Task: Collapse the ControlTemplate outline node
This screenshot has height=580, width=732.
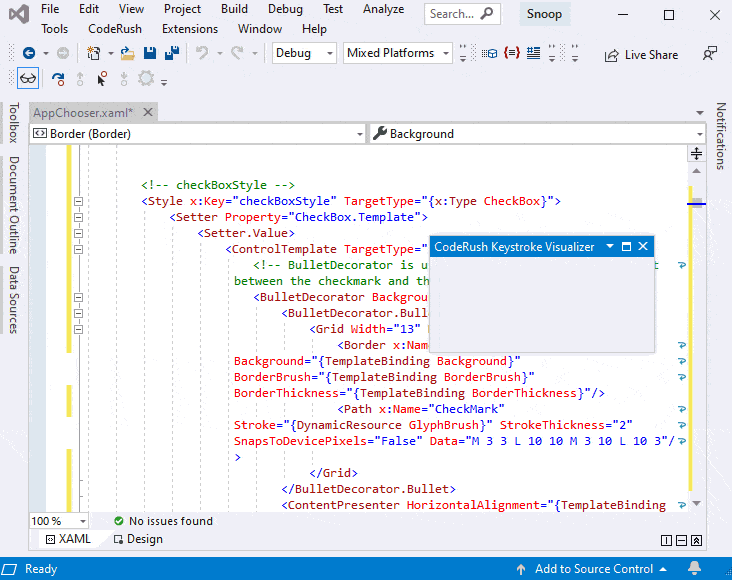Action: coord(78,249)
